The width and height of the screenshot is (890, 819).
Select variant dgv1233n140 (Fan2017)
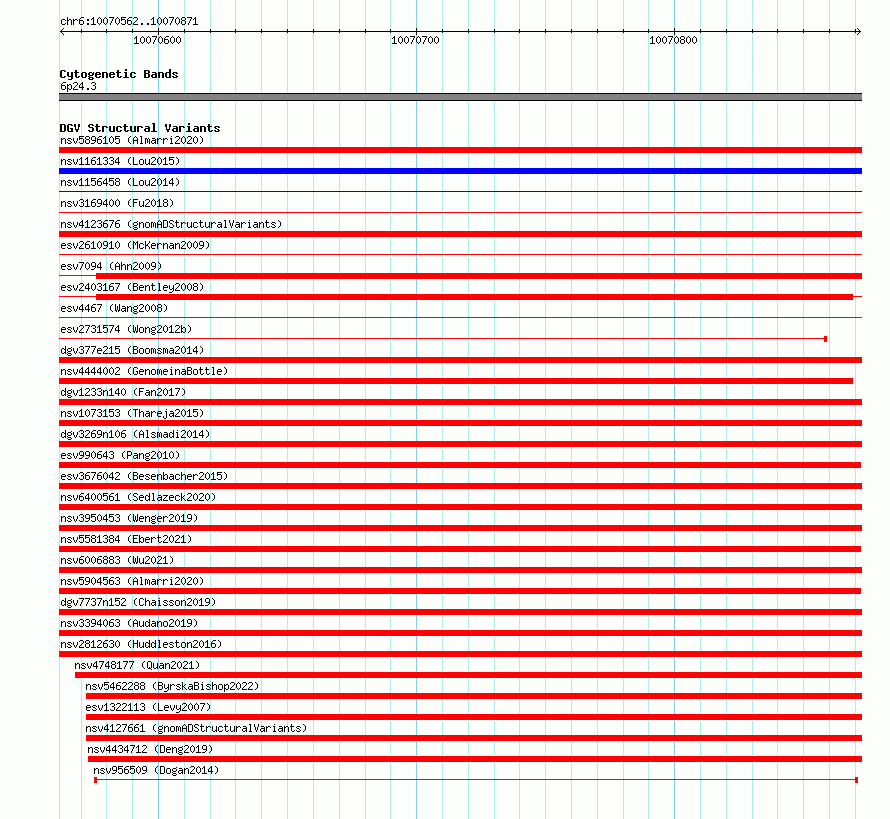123,392
